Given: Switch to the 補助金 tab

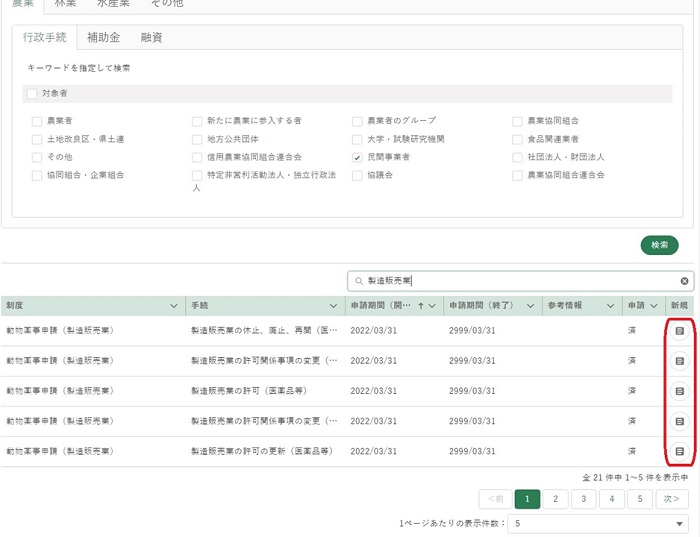Looking at the screenshot, I should tap(103, 38).
